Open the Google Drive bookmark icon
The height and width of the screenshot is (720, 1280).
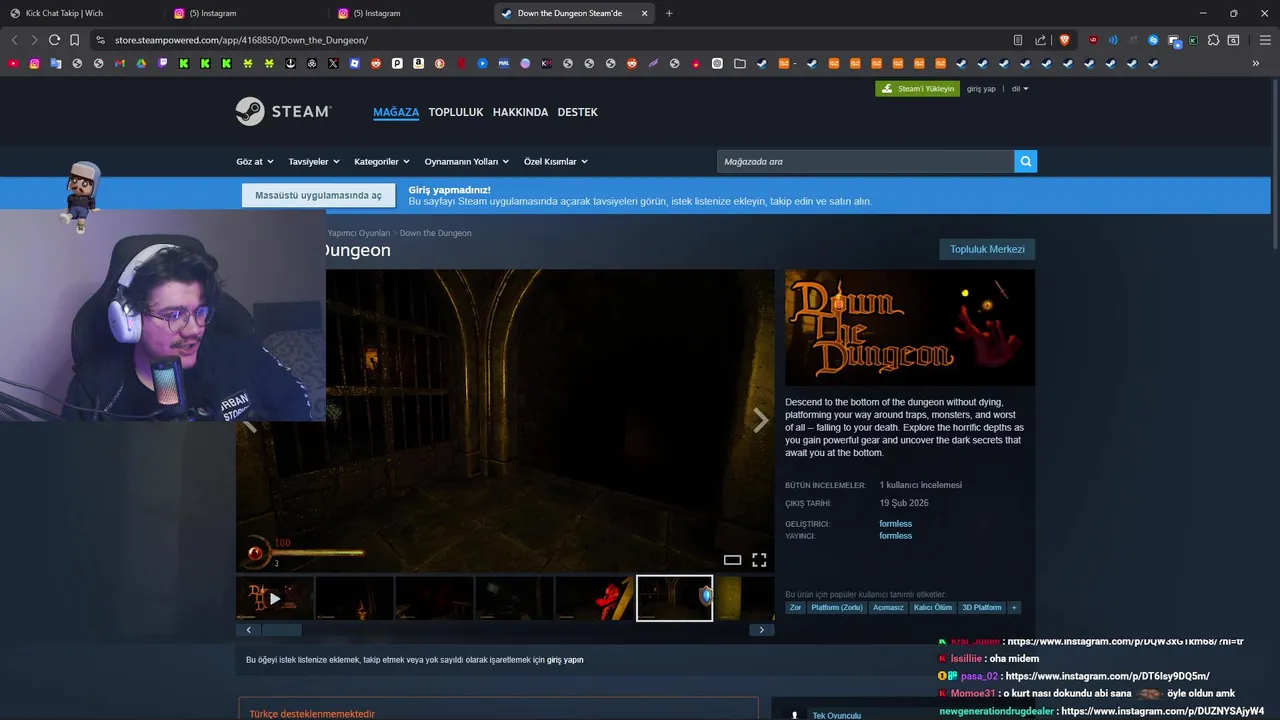tap(141, 63)
